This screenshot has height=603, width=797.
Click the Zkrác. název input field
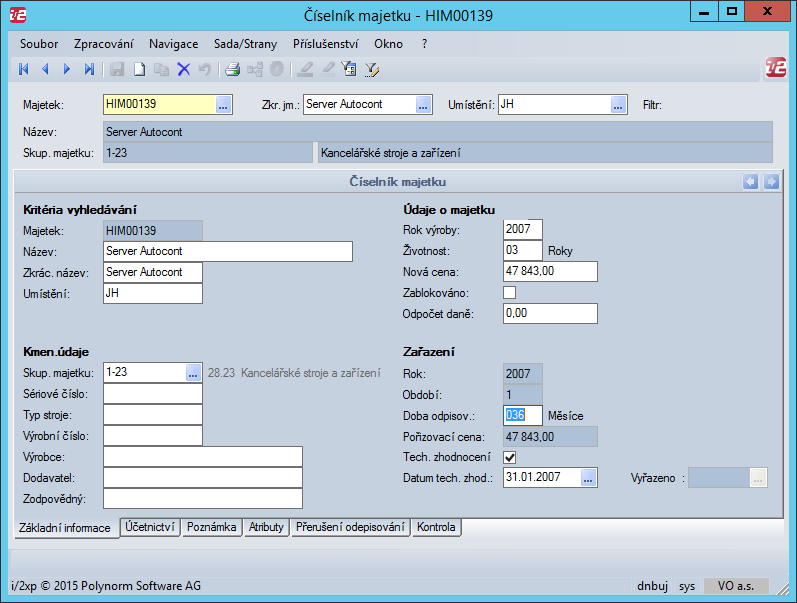click(x=152, y=272)
